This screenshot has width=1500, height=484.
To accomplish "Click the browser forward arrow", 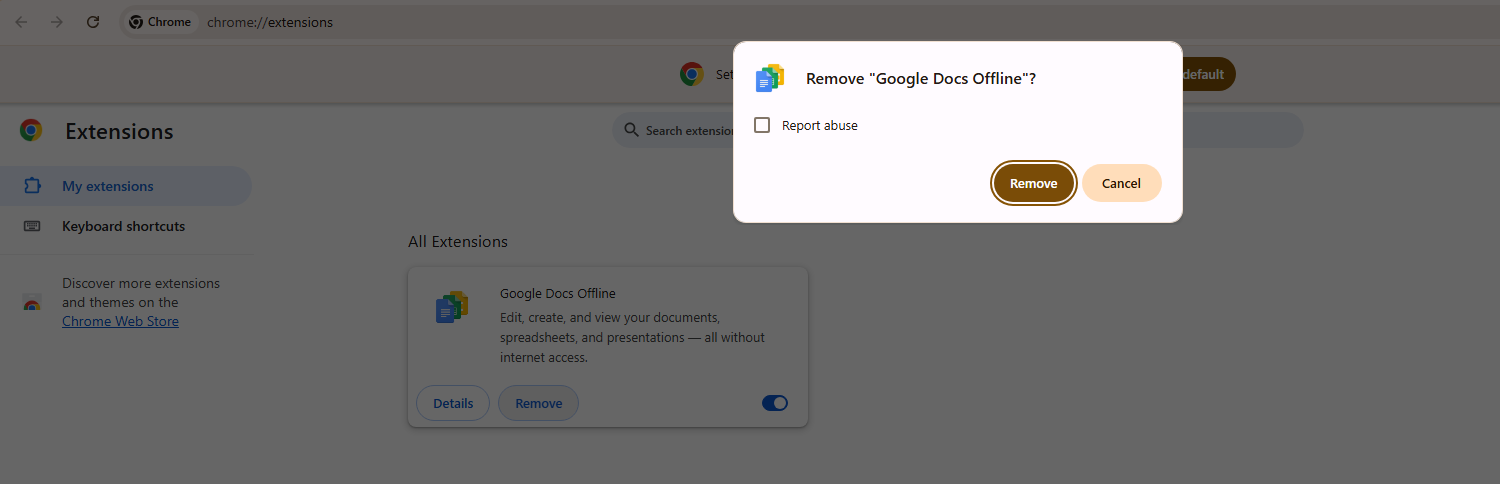I will 57,22.
